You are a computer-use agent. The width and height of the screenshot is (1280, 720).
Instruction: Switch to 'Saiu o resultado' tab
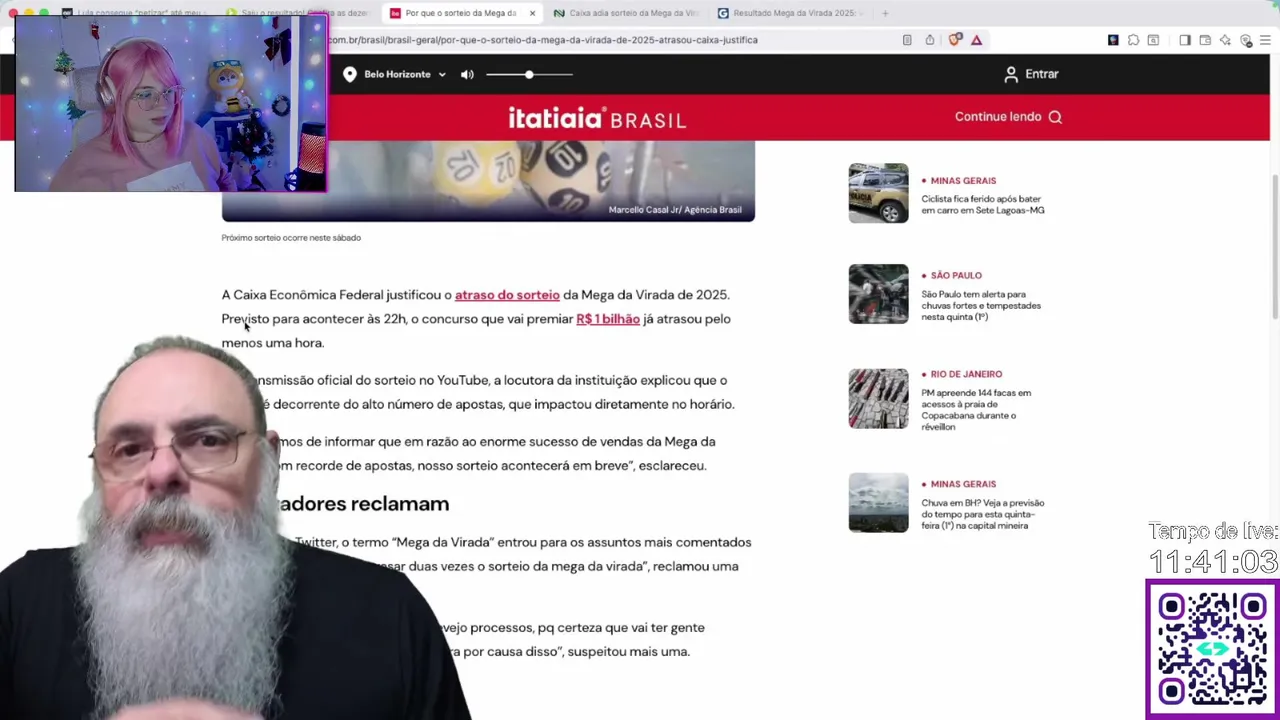[x=298, y=13]
